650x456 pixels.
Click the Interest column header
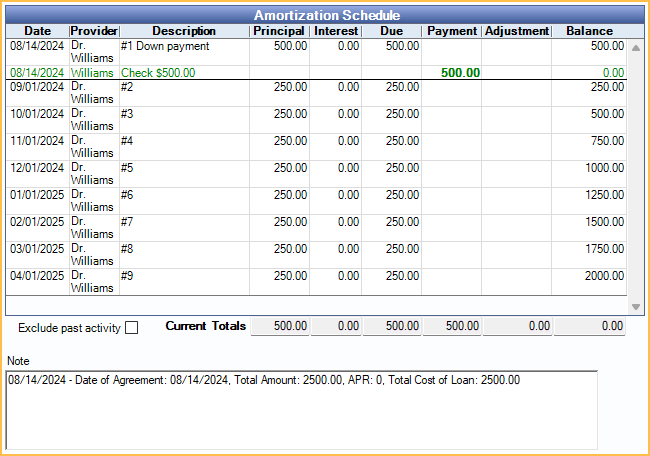click(x=335, y=31)
